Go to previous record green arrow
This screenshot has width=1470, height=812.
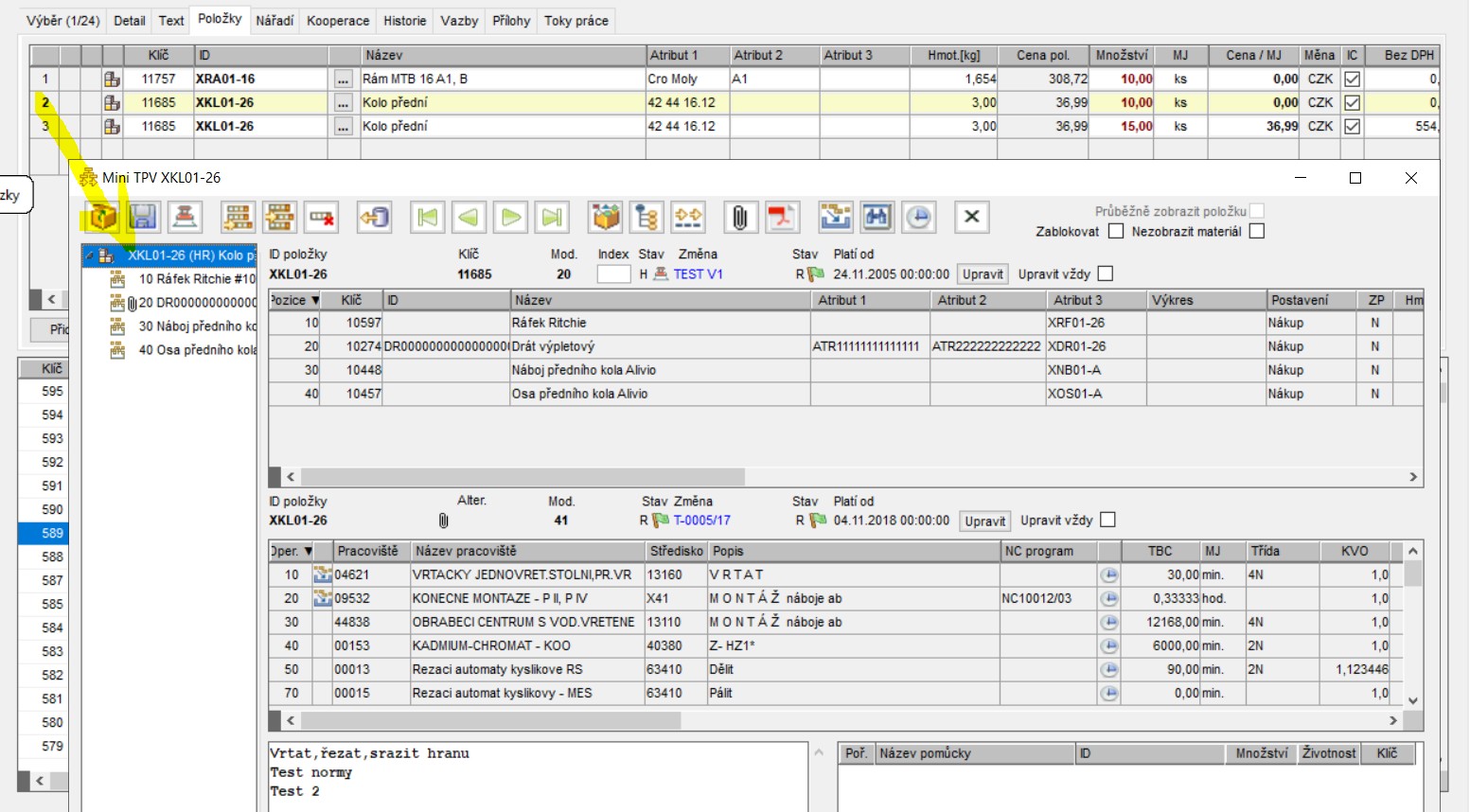469,218
